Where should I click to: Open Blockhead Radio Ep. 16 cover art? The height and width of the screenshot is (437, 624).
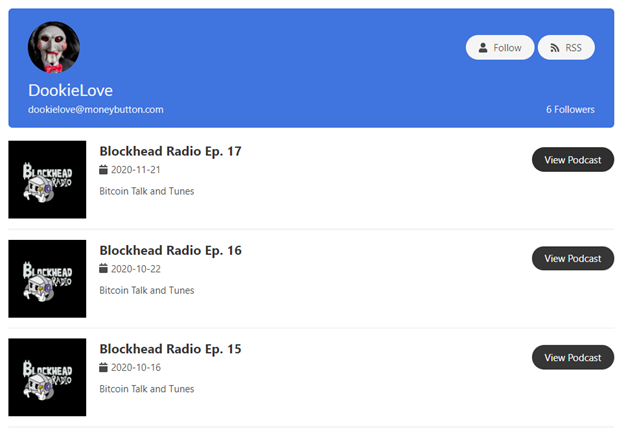47,279
